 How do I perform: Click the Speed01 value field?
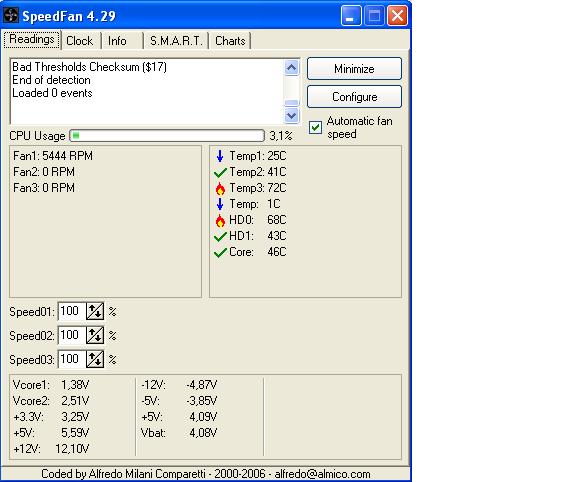72,312
